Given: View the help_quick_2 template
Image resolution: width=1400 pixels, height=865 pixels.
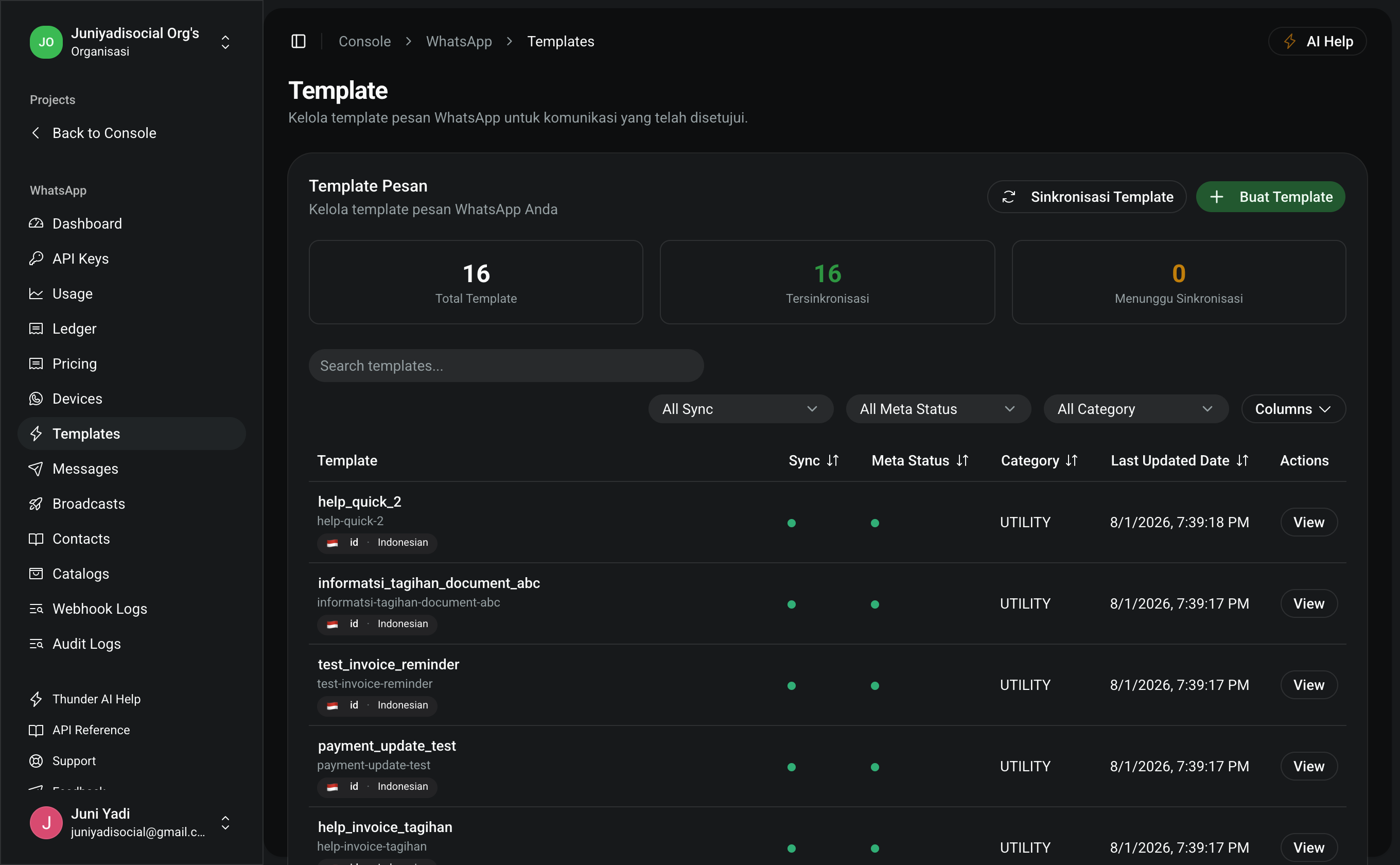Looking at the screenshot, I should [x=1308, y=522].
